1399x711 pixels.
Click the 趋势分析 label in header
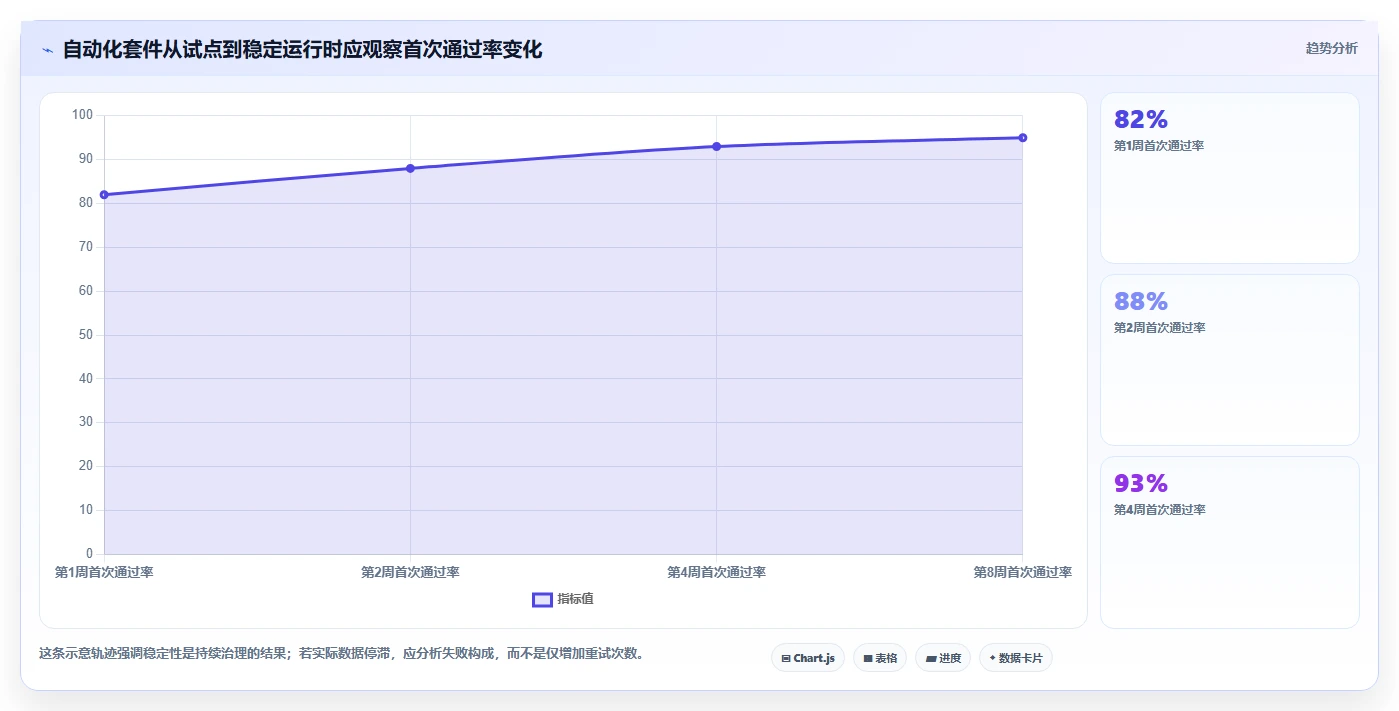coord(1331,48)
